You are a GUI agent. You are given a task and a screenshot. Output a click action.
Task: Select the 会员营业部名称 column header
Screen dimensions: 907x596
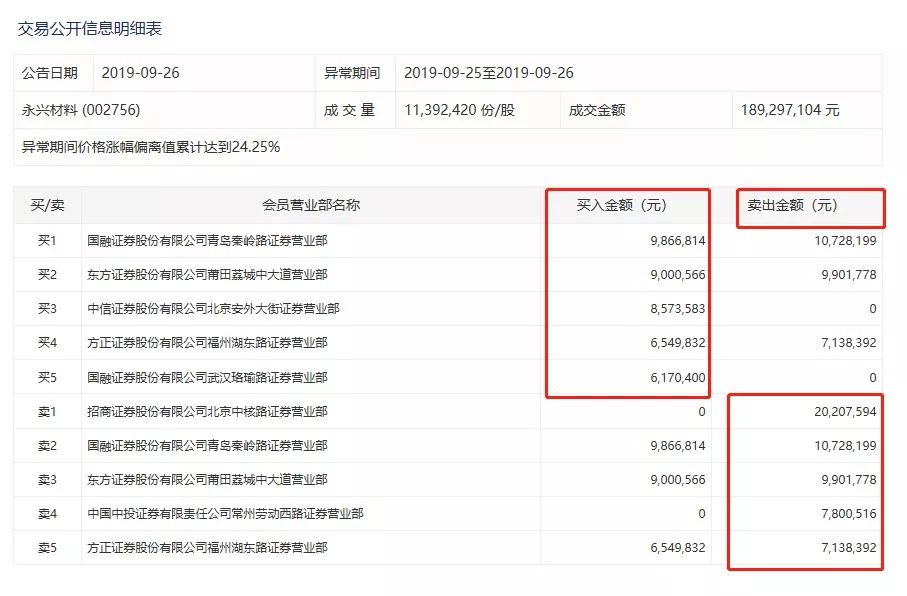311,205
